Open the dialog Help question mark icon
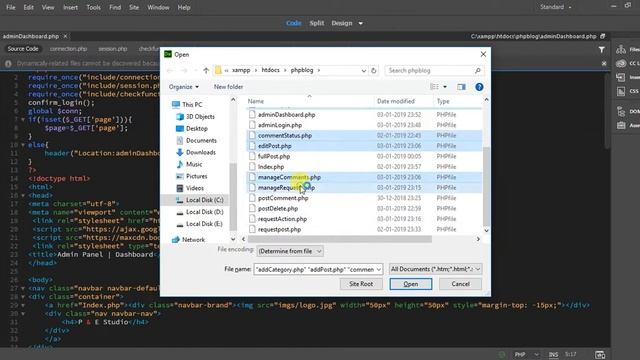The width and height of the screenshot is (640, 360). 479,87
